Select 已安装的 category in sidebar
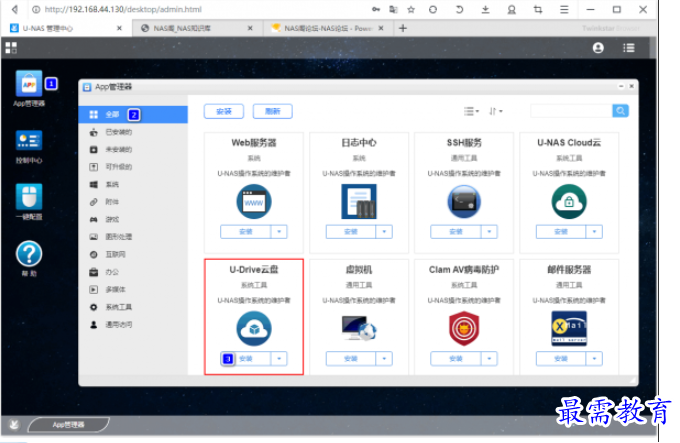680x443 pixels. pyautogui.click(x=133, y=132)
